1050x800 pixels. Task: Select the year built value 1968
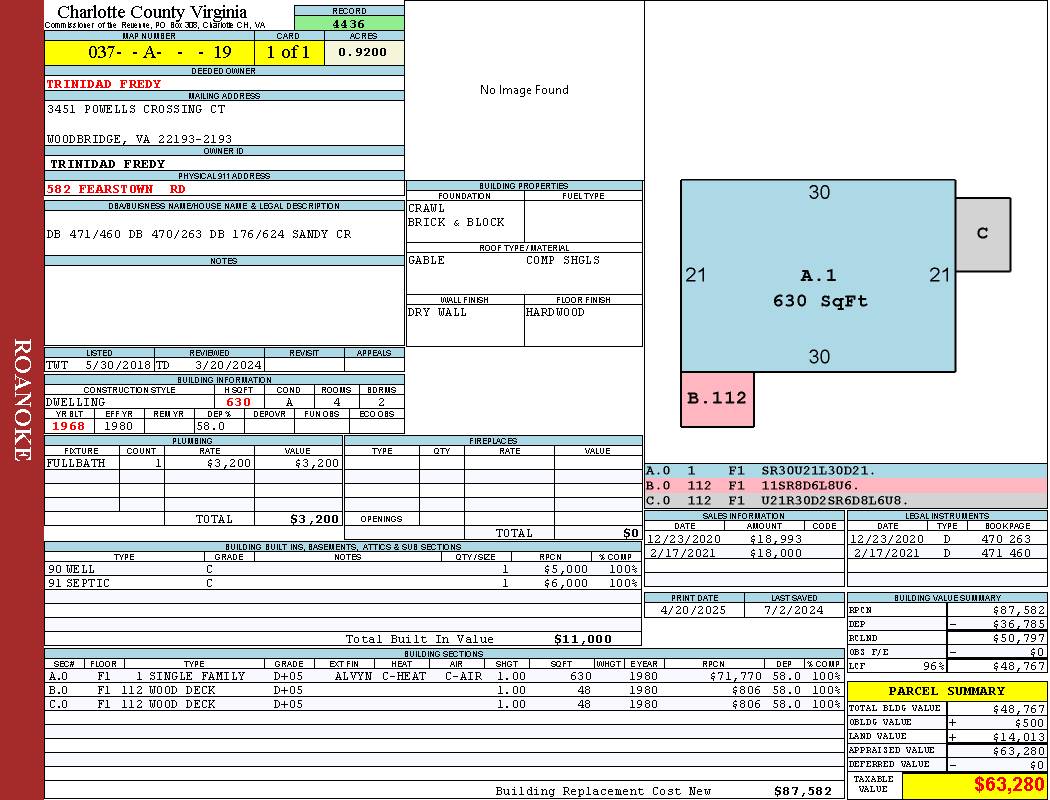(x=70, y=426)
